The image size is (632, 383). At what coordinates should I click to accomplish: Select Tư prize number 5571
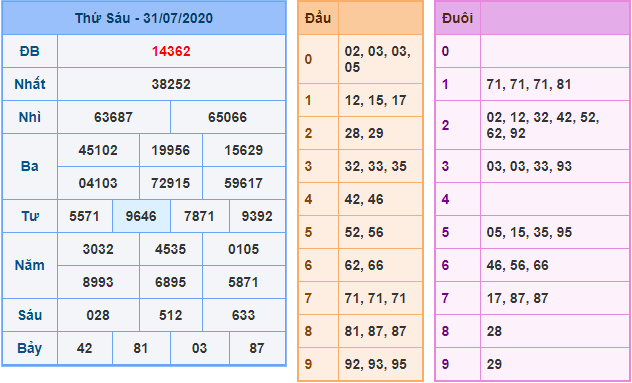pyautogui.click(x=84, y=216)
